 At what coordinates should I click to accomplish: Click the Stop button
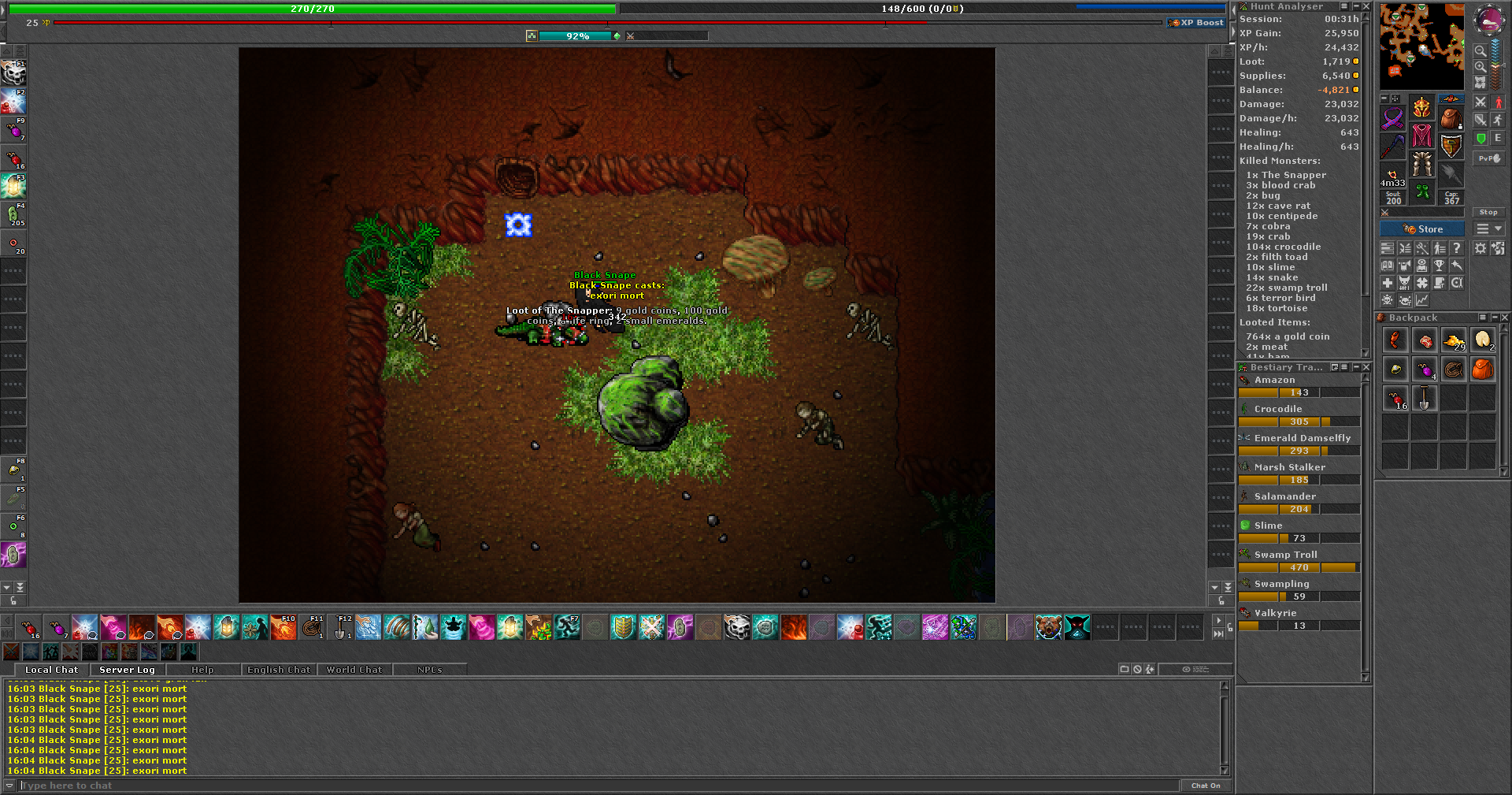pos(1488,212)
